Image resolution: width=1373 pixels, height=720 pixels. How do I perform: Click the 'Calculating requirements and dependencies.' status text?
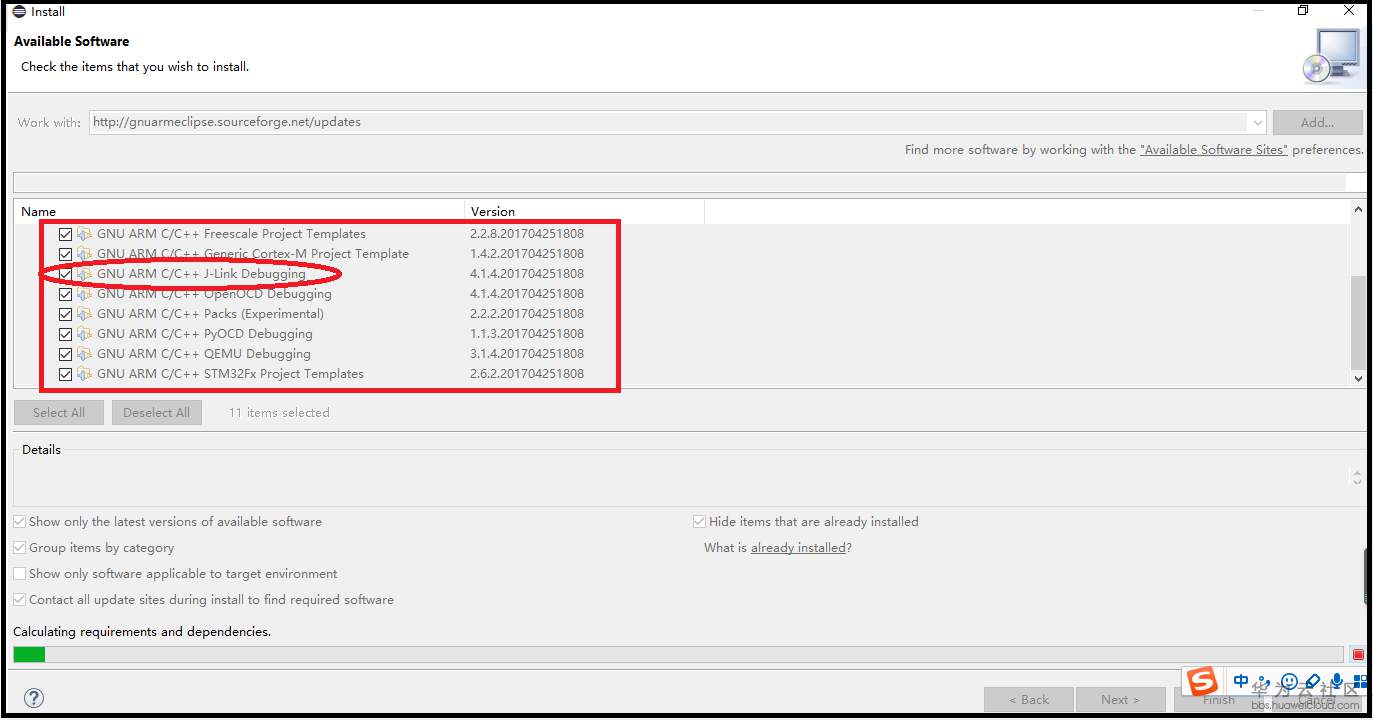(142, 632)
